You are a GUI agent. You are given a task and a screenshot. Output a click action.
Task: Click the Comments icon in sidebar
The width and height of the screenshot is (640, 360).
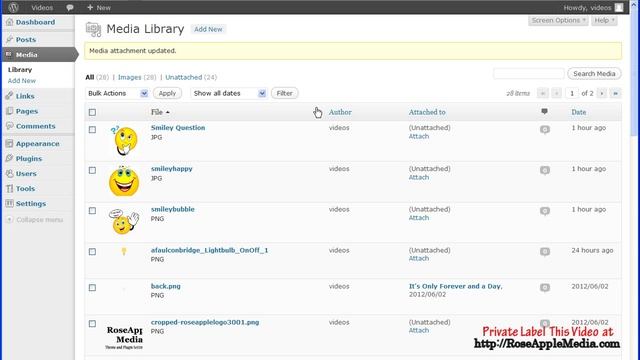pos(9,126)
